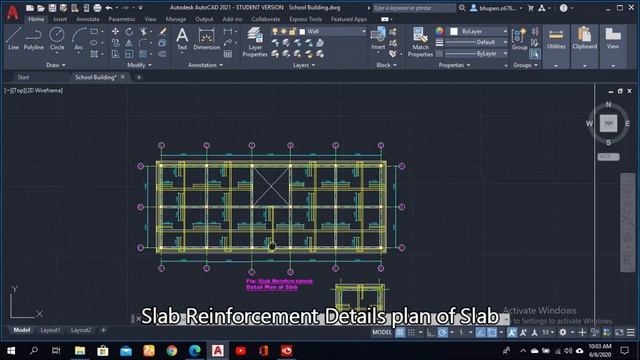
Task: Toggle ortho mode in status bar
Action: pyautogui.click(x=431, y=333)
